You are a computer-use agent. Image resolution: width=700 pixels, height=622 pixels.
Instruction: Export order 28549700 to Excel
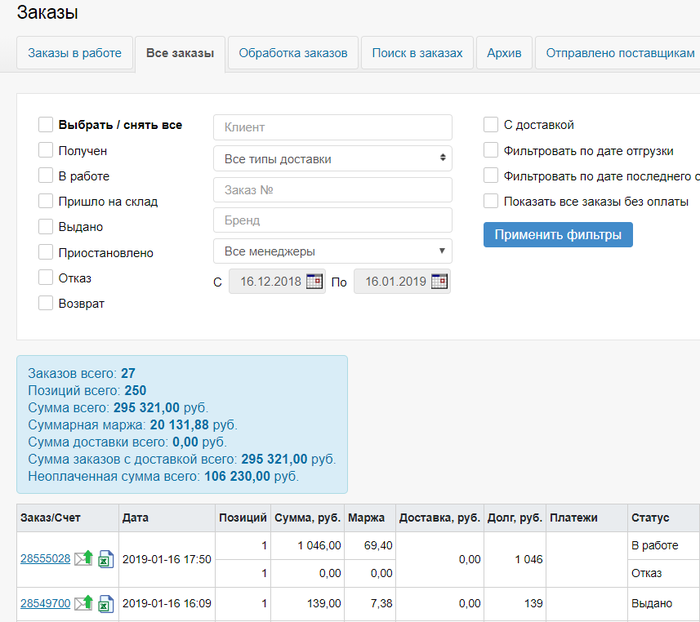click(106, 603)
